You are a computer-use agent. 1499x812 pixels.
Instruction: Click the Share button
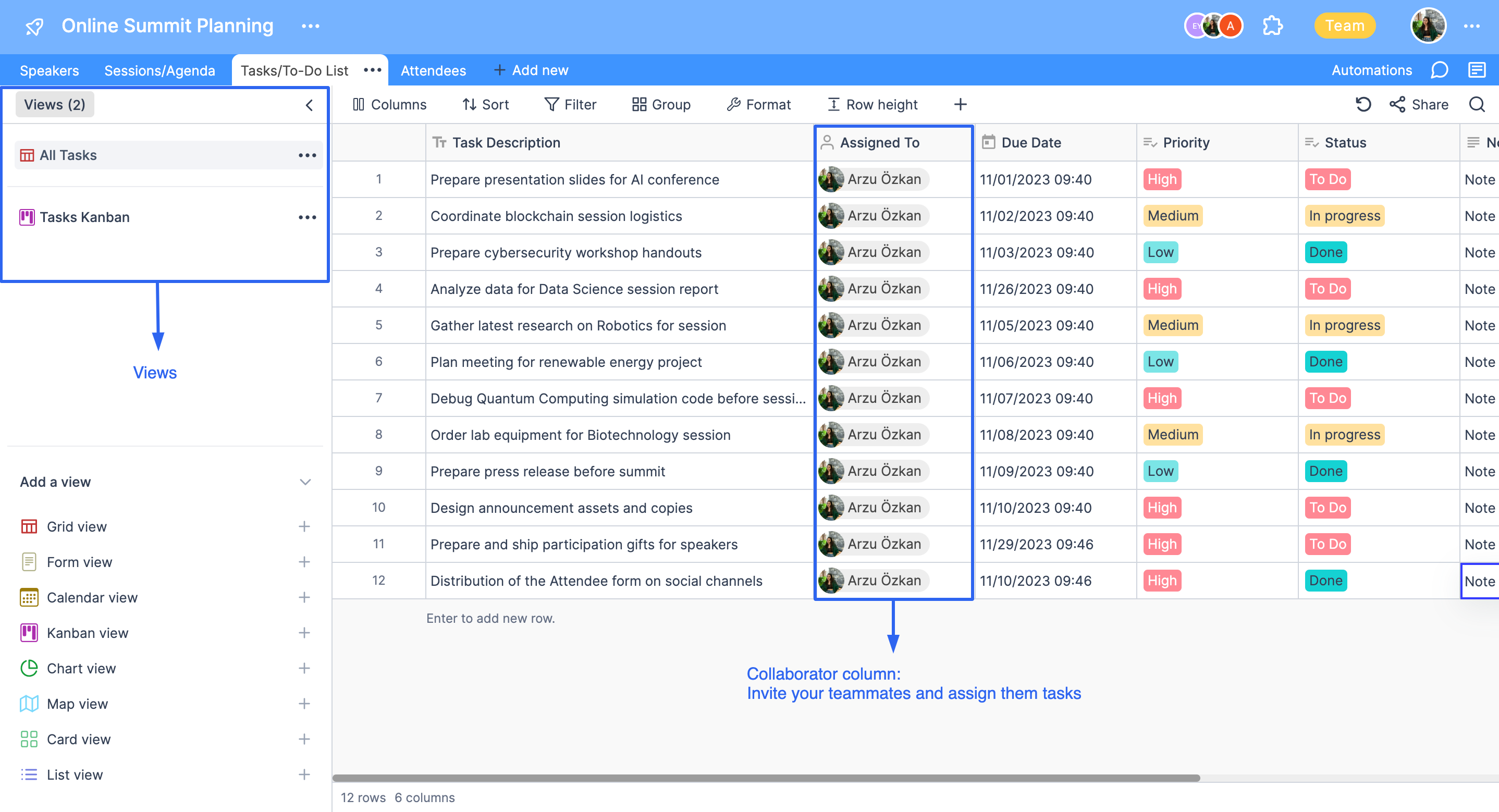tap(1419, 104)
